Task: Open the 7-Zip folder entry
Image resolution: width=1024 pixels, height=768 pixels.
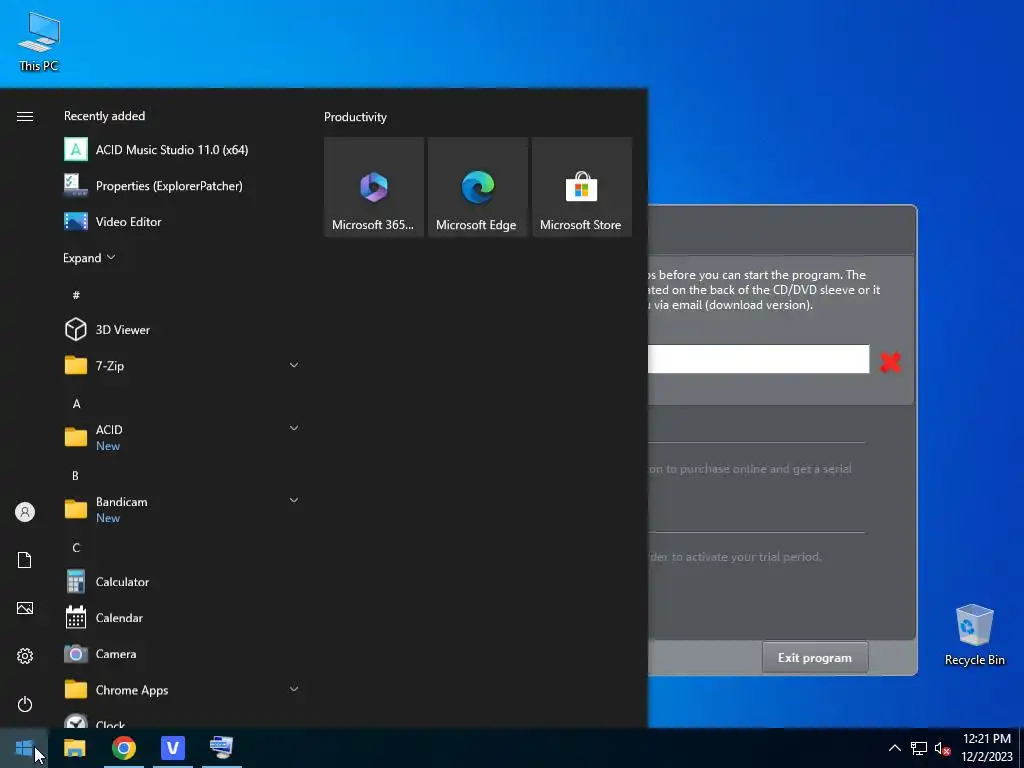Action: click(x=182, y=366)
